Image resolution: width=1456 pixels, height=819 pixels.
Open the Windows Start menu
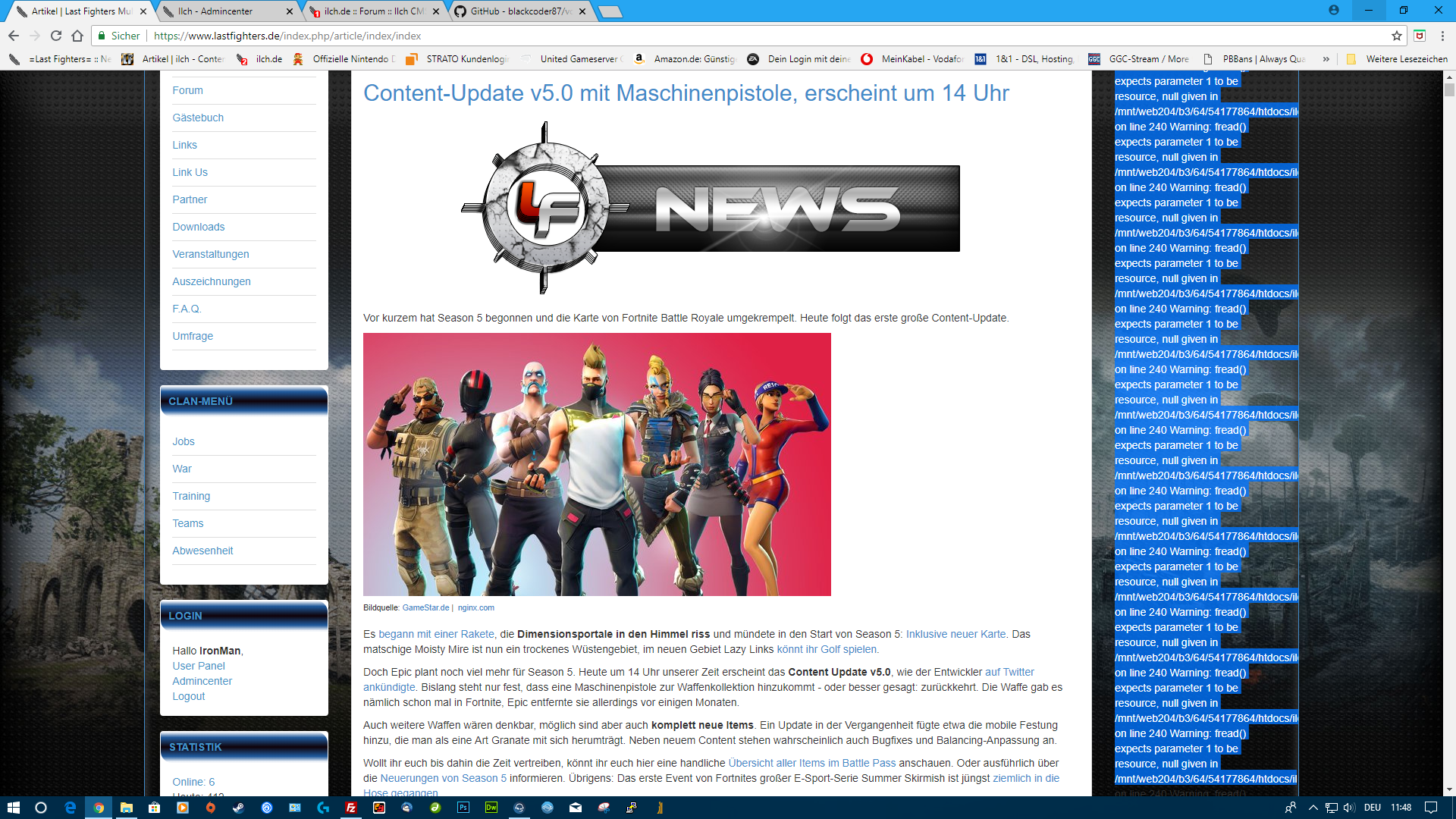14,808
